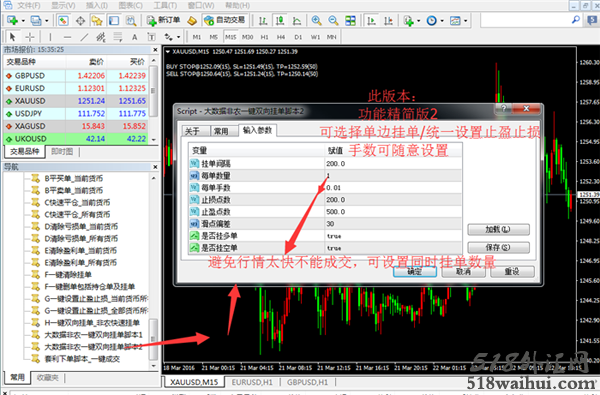This screenshot has height=395, width=600.
Task: Expand the new chart dropdown arrow
Action: tap(23, 20)
